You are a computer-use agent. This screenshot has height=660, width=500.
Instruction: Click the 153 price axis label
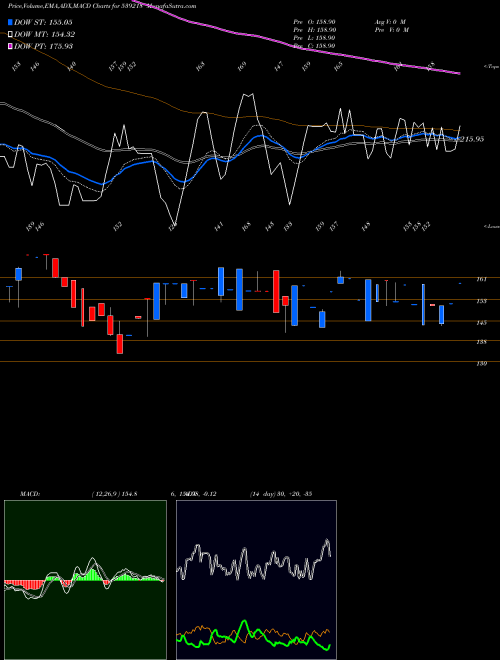(x=482, y=301)
